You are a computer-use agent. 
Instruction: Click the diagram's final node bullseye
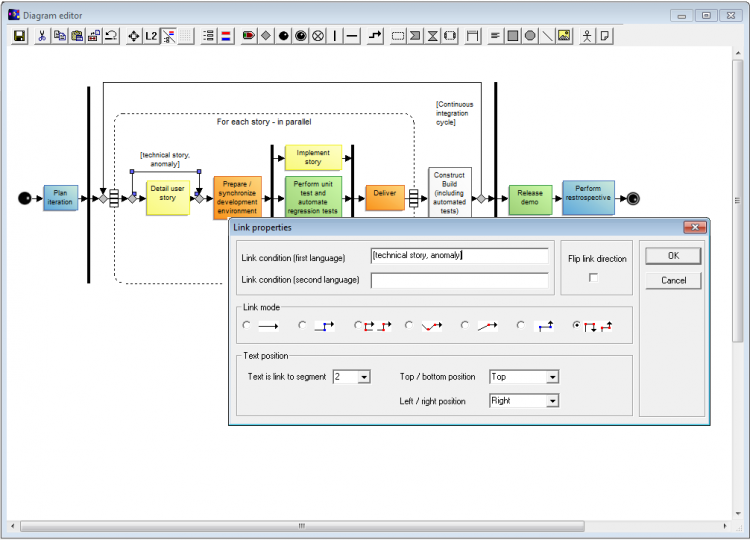(633, 198)
